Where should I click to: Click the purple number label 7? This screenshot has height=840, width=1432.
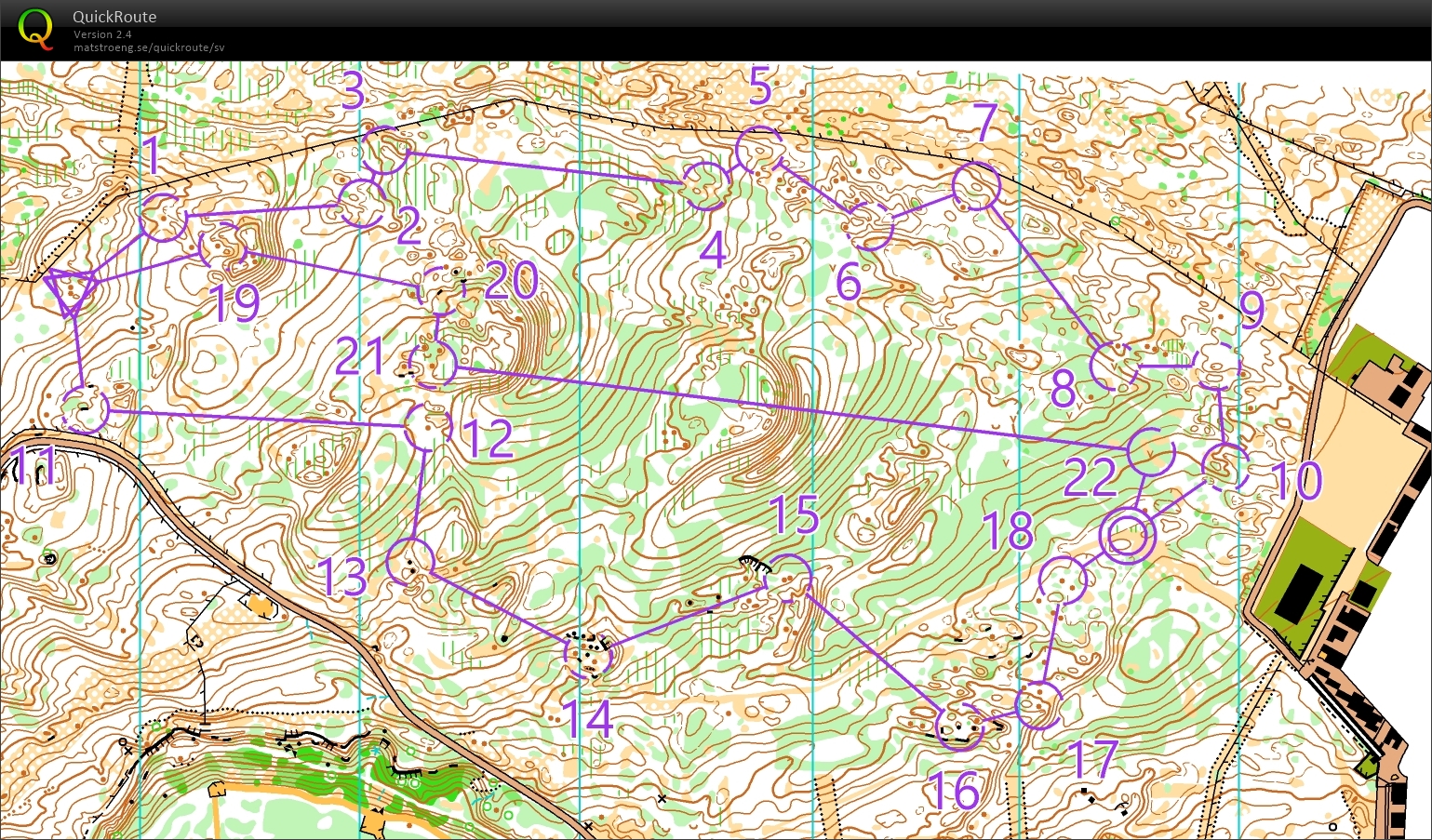(985, 123)
